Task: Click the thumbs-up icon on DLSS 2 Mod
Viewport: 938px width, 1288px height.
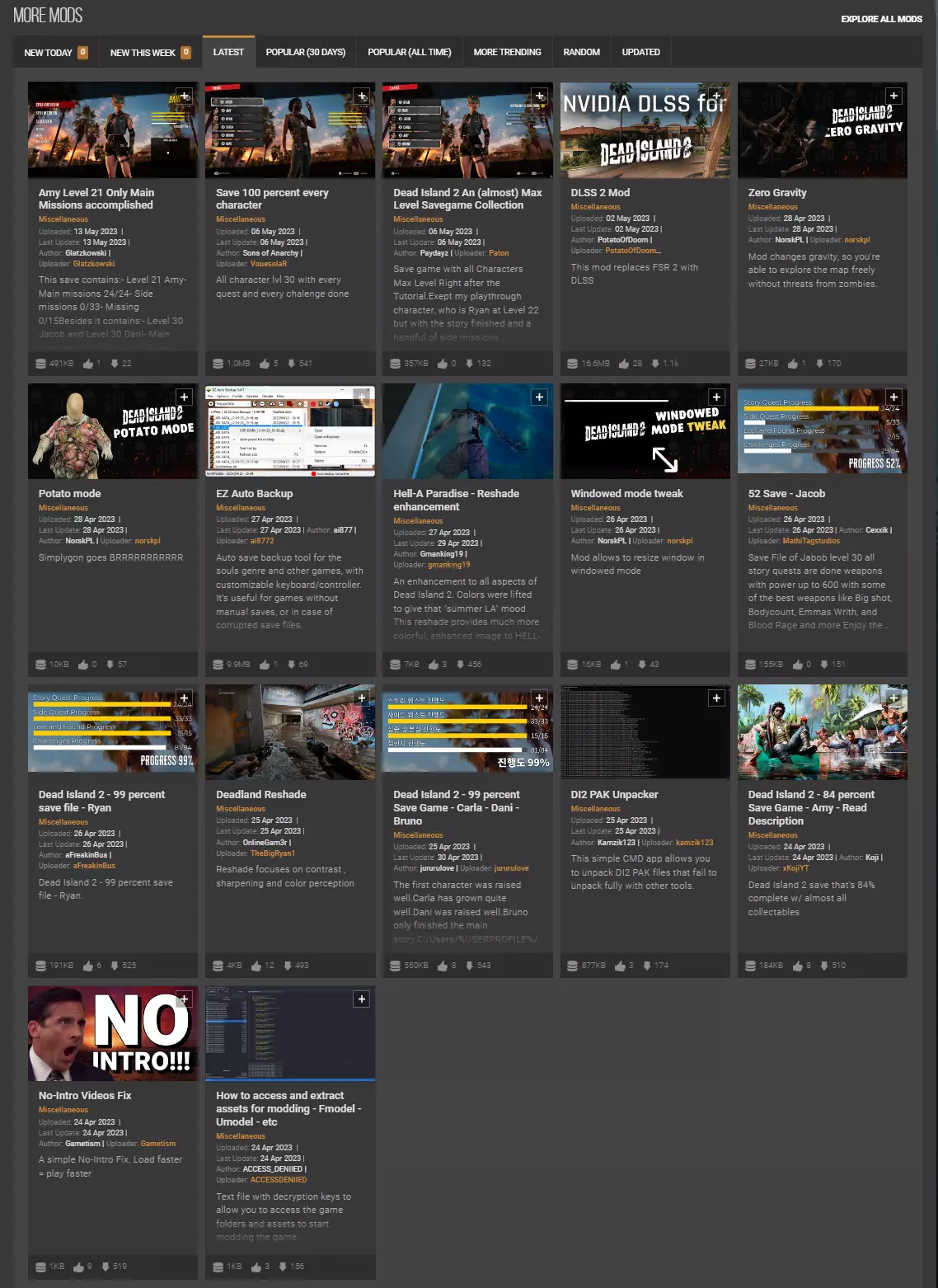Action: click(x=623, y=364)
